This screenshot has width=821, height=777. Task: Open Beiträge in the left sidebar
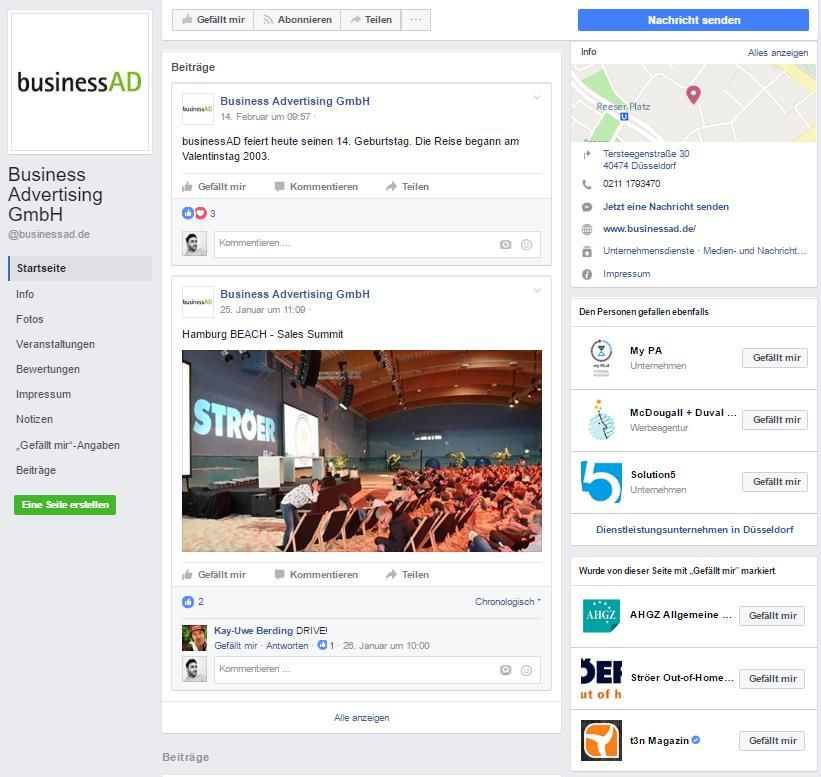[x=36, y=471]
